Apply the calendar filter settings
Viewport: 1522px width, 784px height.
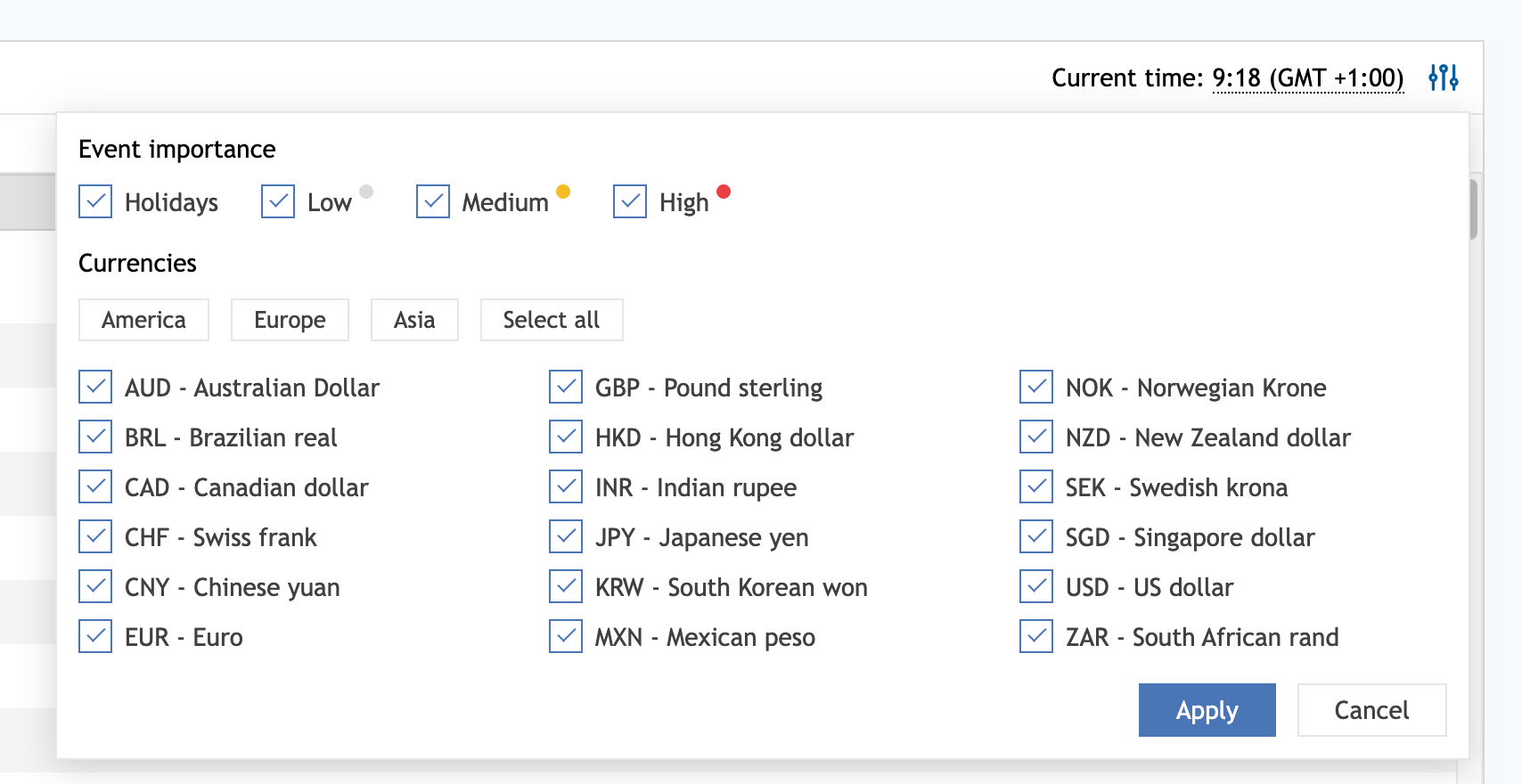[x=1207, y=710]
